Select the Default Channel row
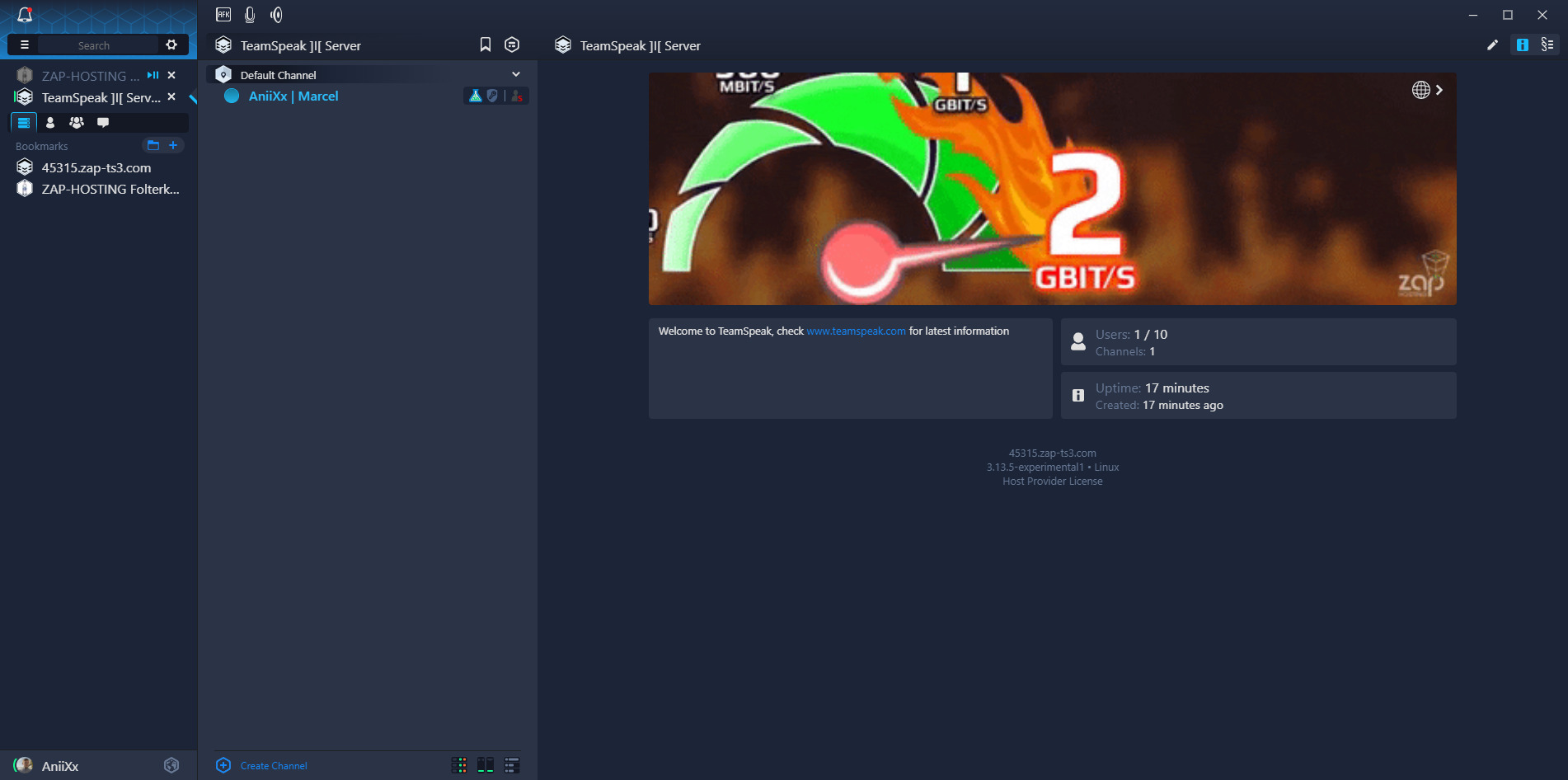Screen dimensions: 1568x780 [368, 74]
